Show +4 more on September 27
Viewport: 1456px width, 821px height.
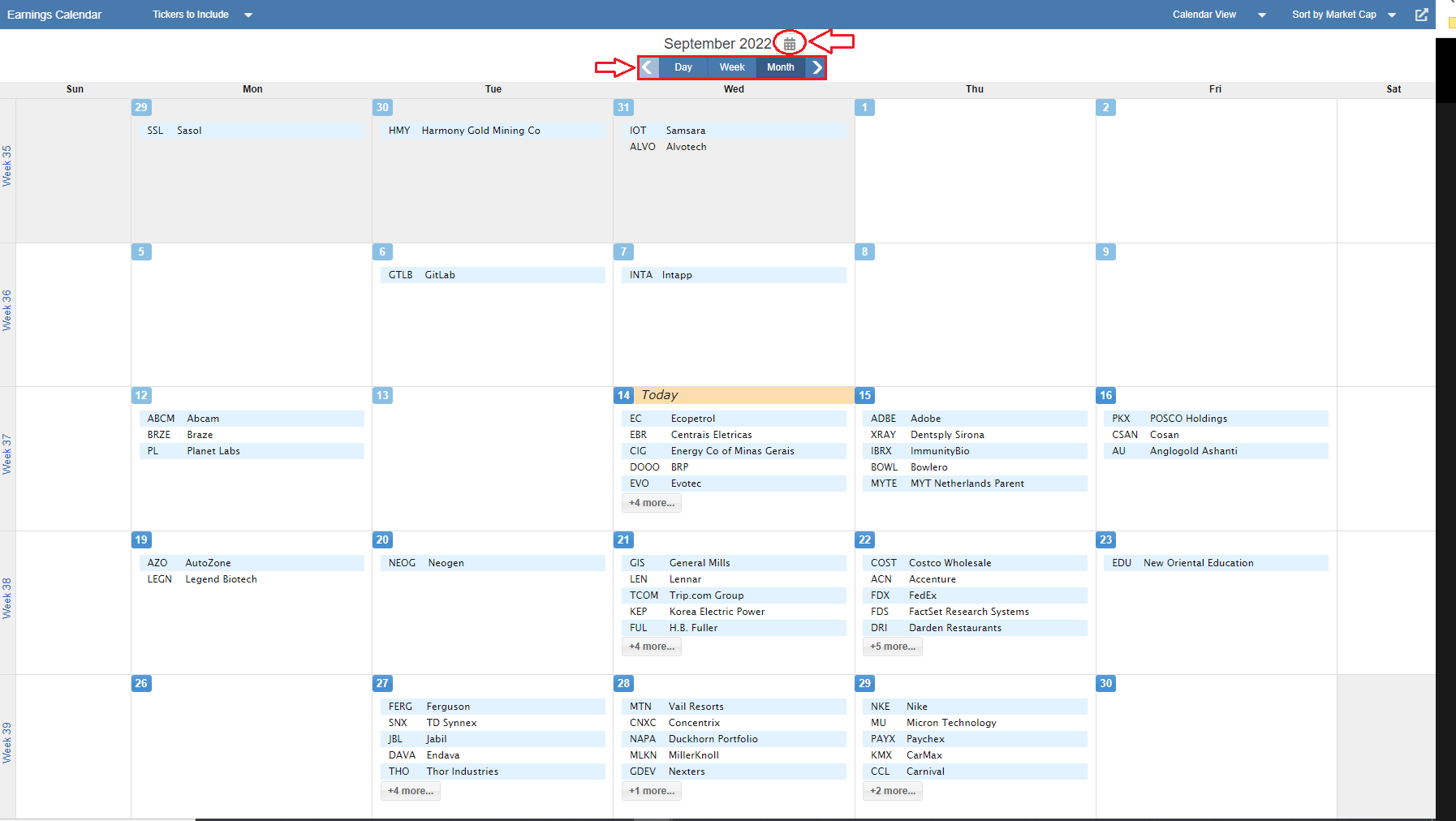coord(411,791)
